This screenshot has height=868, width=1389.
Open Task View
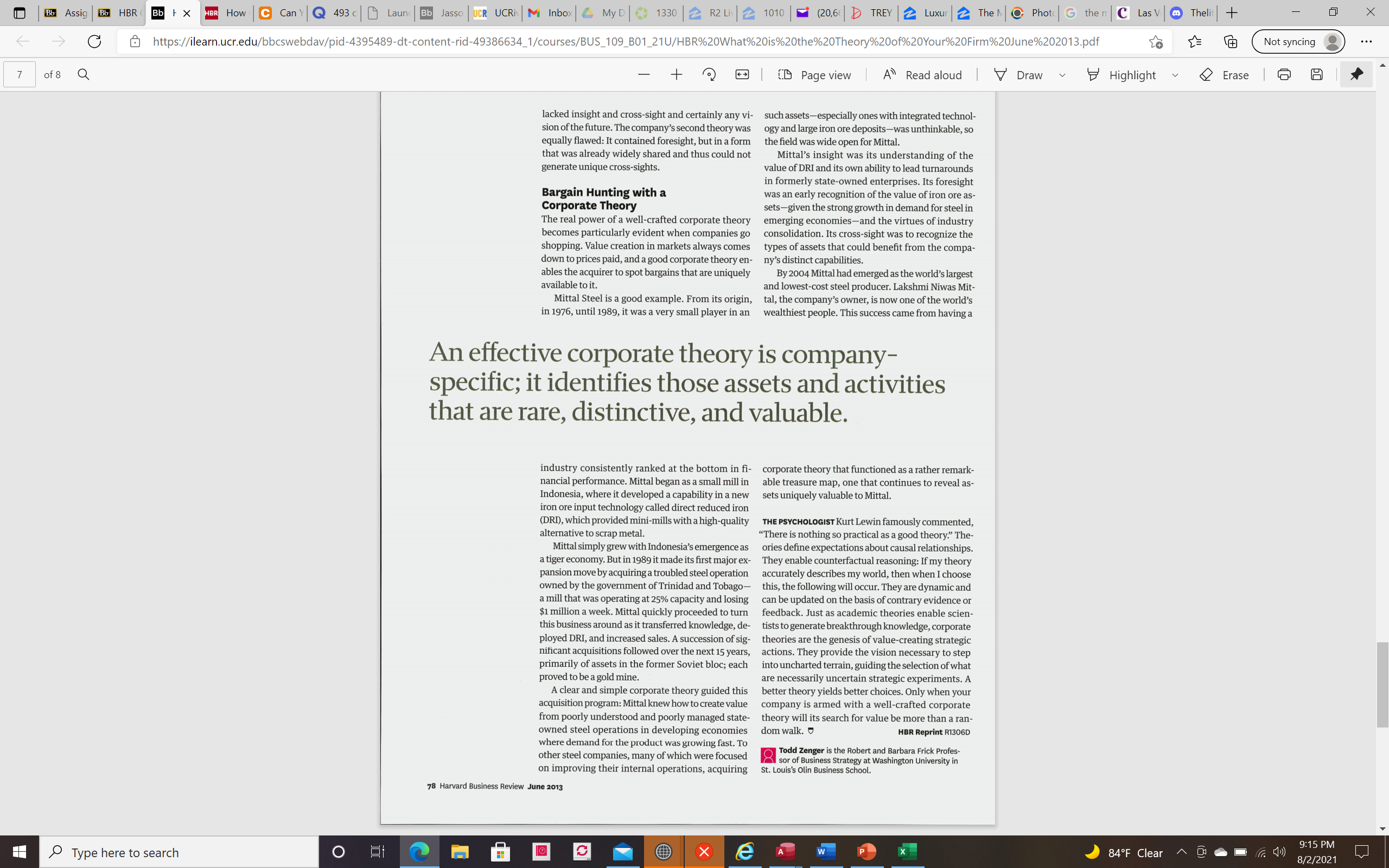[x=377, y=852]
